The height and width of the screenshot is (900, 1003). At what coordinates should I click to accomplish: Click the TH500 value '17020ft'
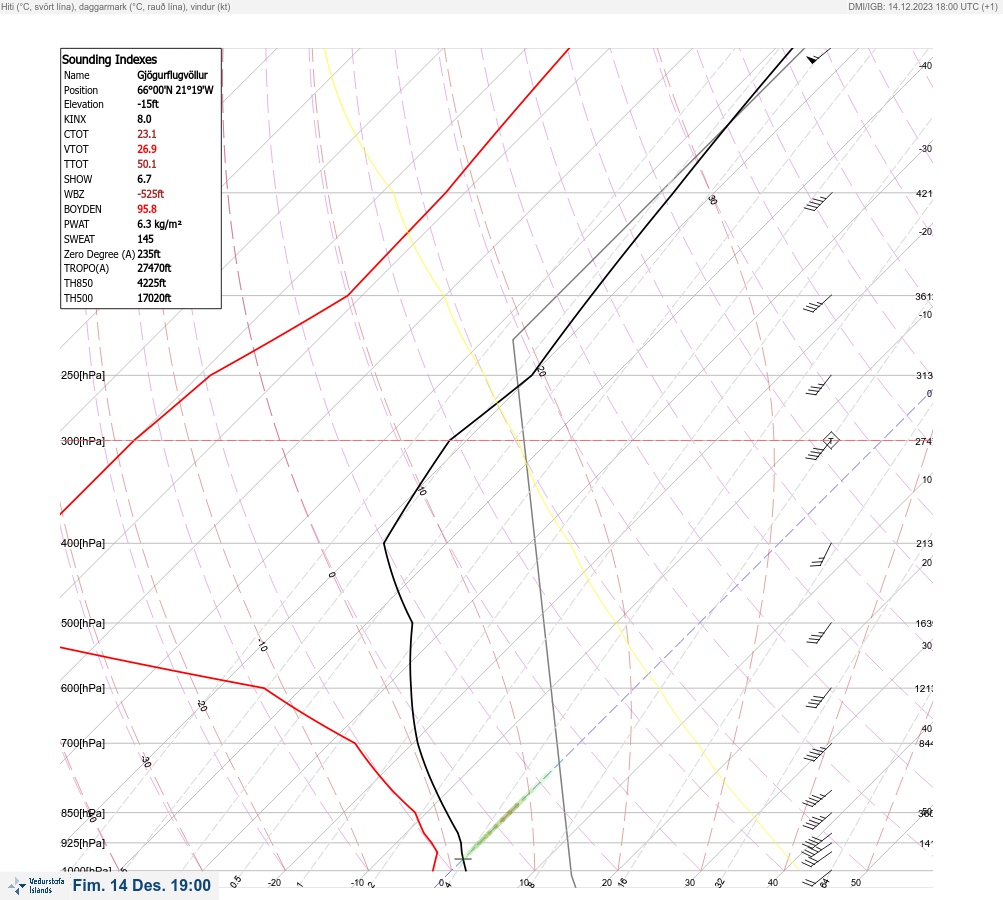tap(154, 298)
